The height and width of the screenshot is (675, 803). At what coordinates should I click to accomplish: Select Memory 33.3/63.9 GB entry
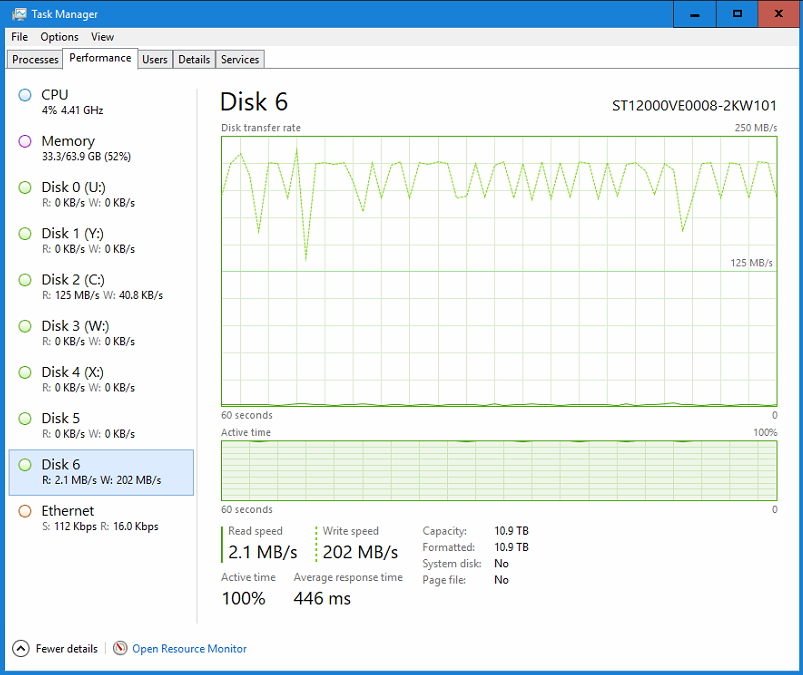(101, 149)
